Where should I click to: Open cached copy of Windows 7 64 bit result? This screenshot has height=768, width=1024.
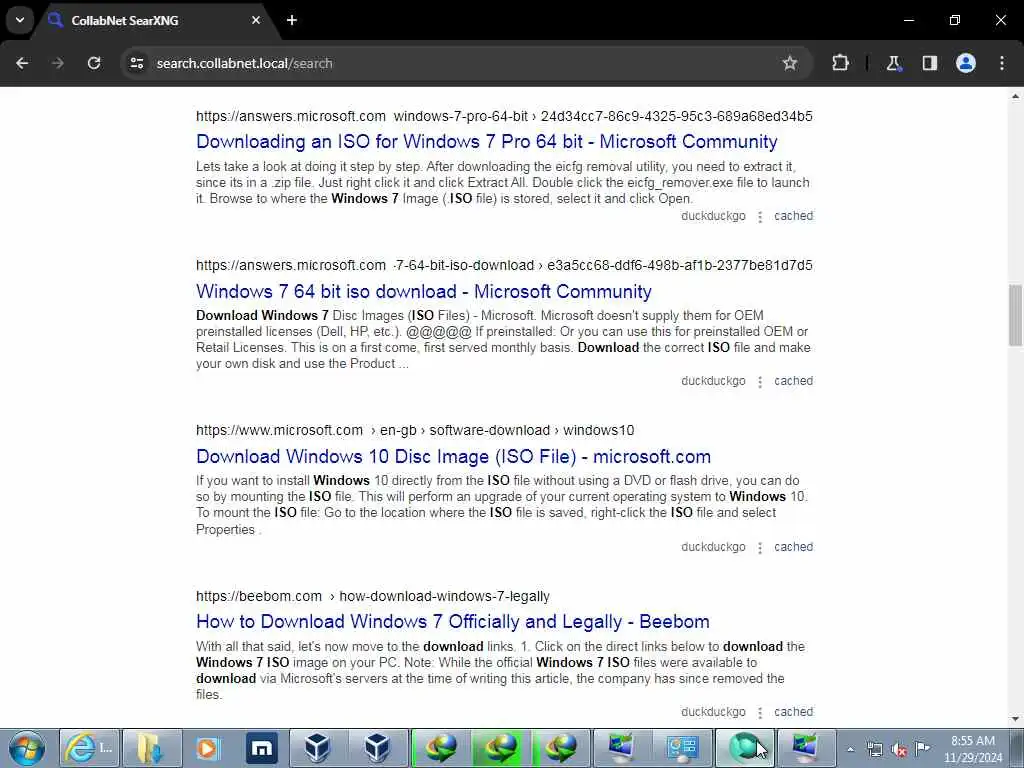793,381
